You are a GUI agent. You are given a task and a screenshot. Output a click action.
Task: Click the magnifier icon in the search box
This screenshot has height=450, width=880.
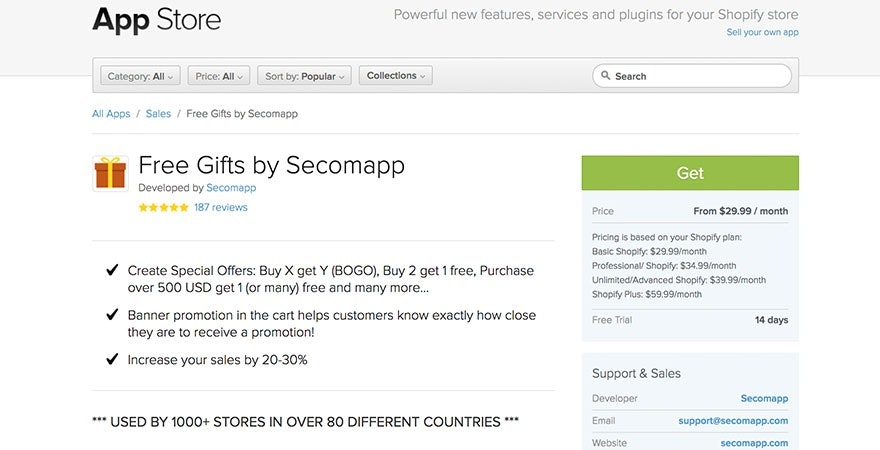coord(606,76)
